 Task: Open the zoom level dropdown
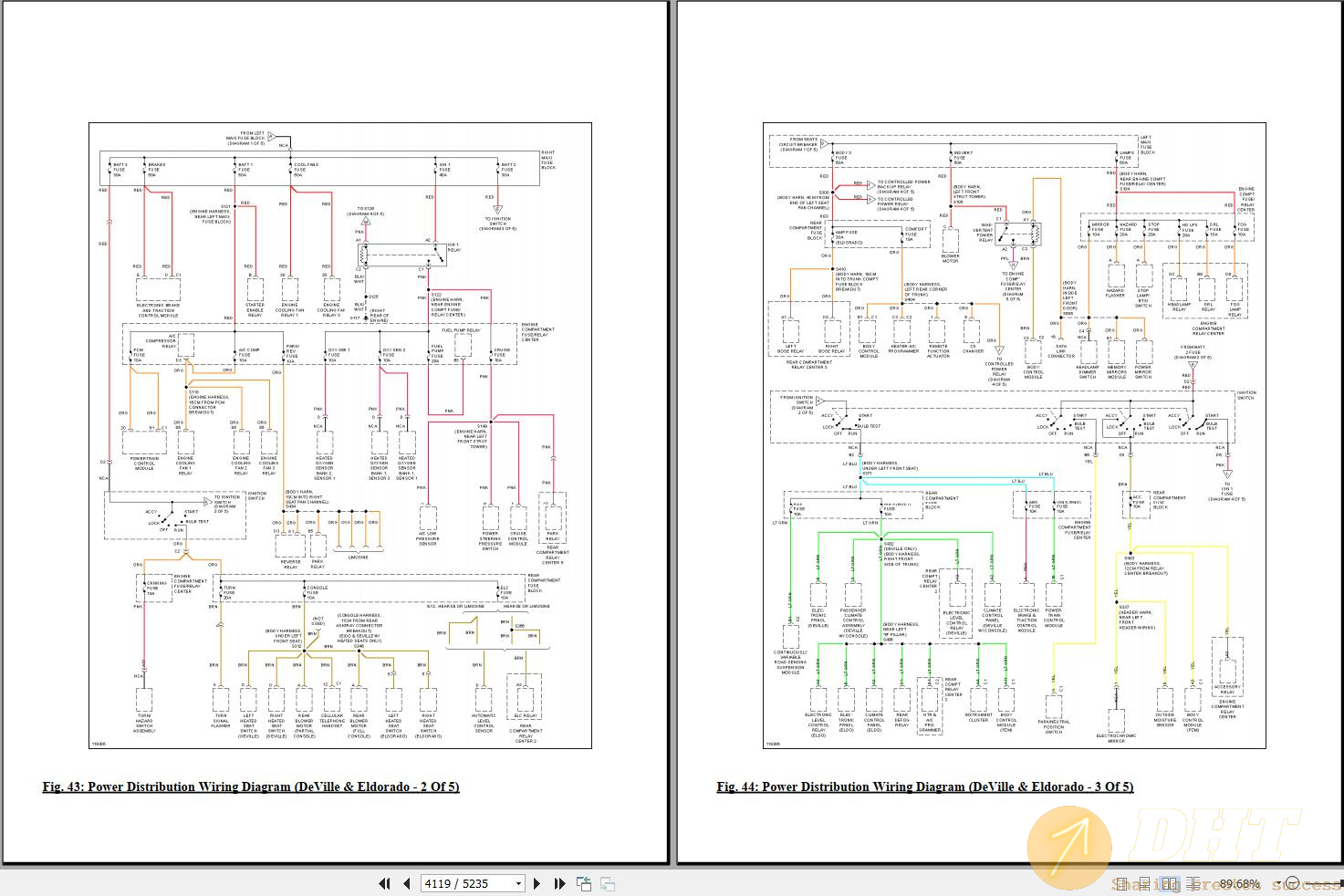[1279, 884]
